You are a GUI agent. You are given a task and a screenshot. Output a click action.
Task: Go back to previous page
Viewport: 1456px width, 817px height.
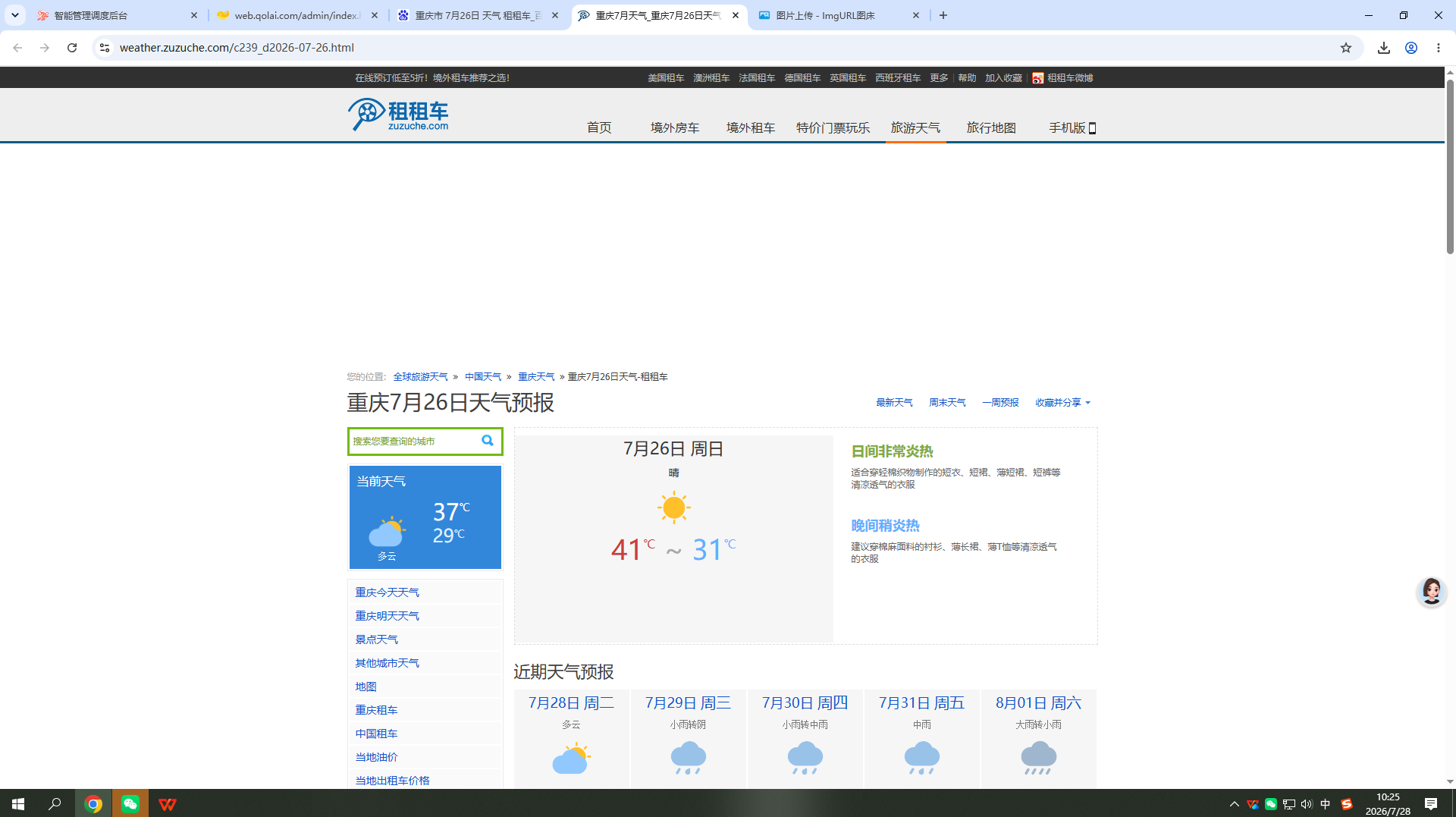(x=17, y=48)
